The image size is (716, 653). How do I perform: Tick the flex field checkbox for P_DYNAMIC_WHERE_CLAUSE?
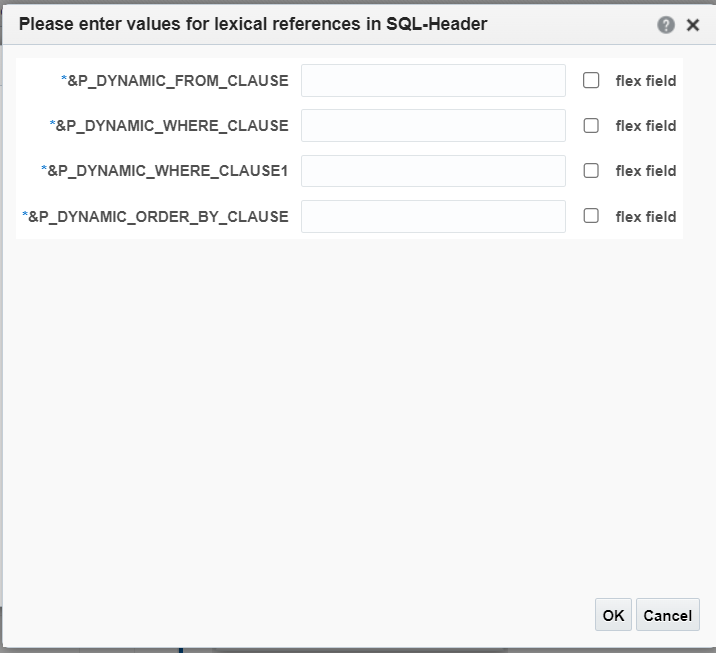(x=591, y=126)
